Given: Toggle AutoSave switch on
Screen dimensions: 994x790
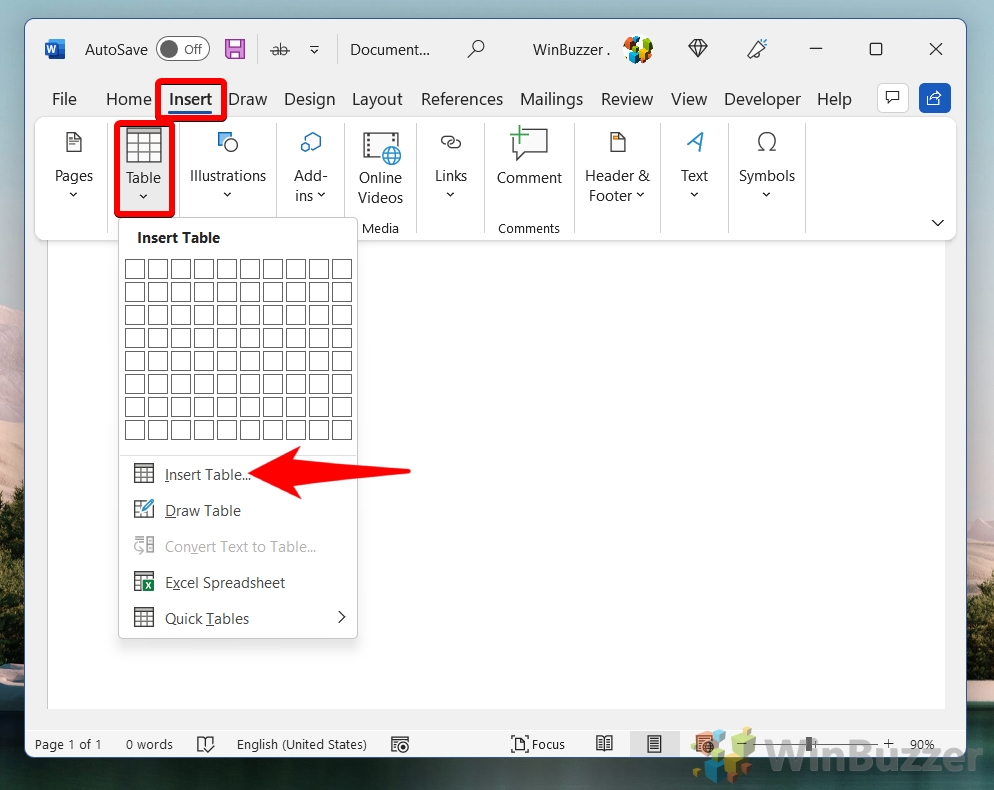Looking at the screenshot, I should coord(183,49).
